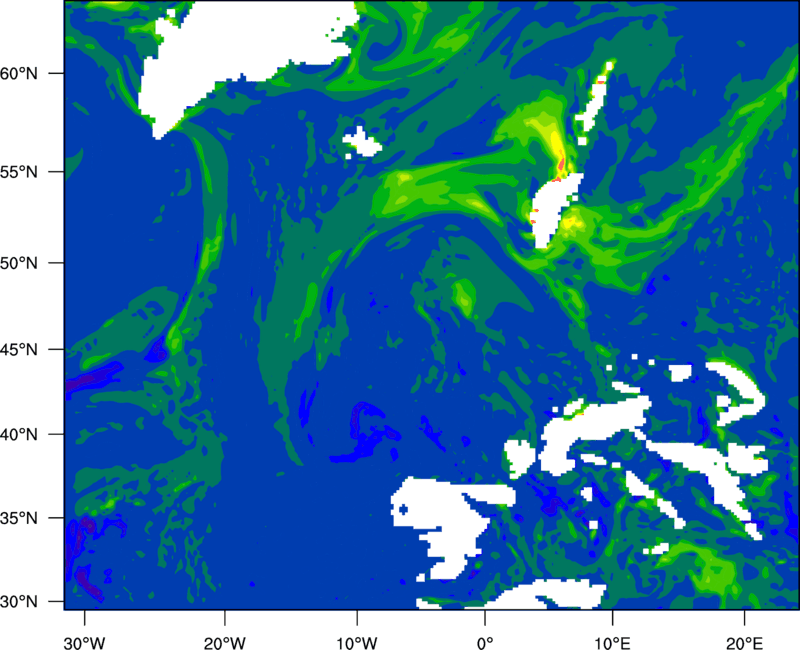Click the 50°N latitude label
Image resolution: width=800 pixels, height=650 pixels.
pyautogui.click(x=19, y=263)
